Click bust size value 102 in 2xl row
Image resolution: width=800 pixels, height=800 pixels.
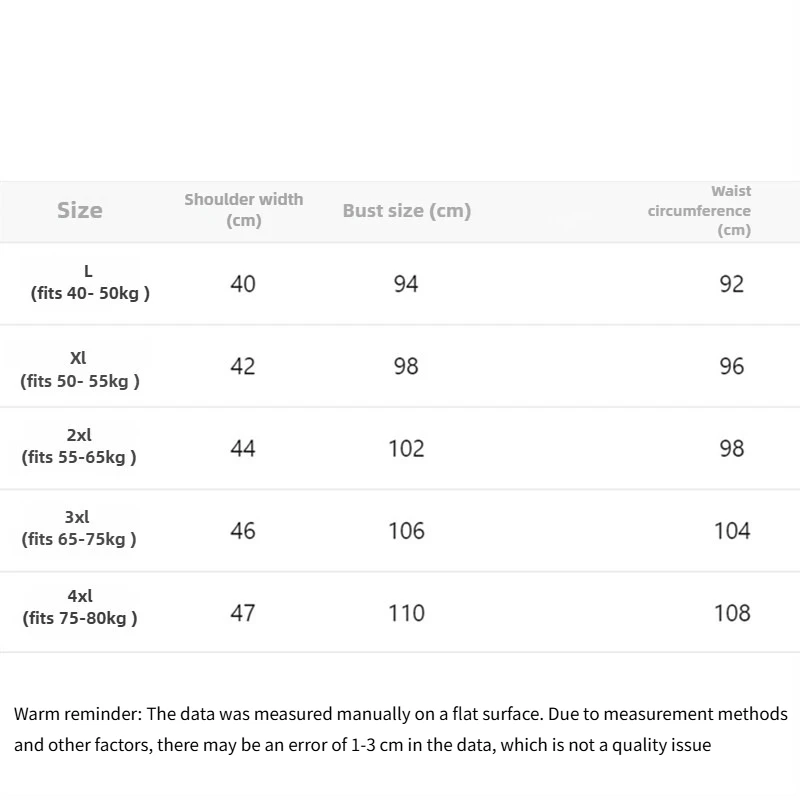click(x=406, y=448)
